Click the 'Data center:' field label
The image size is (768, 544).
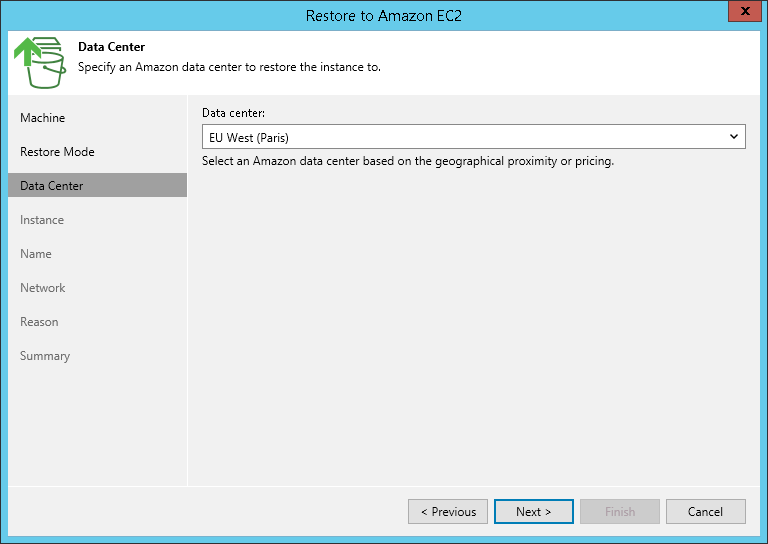[x=233, y=113]
